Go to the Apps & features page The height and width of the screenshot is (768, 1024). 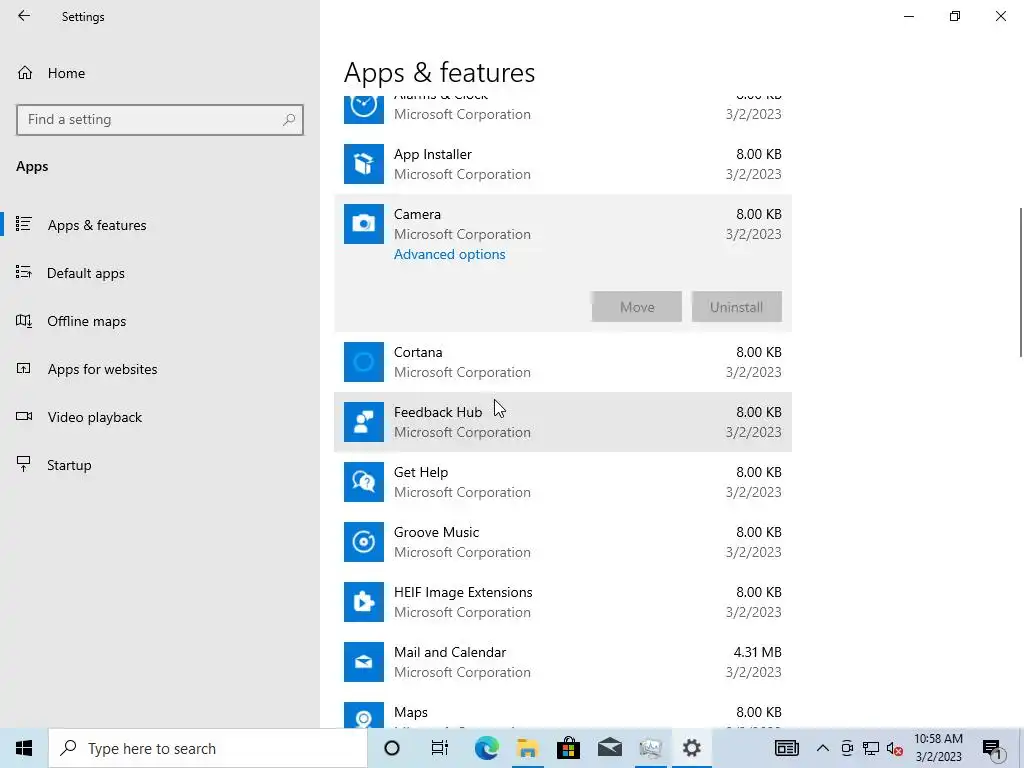click(x=97, y=225)
